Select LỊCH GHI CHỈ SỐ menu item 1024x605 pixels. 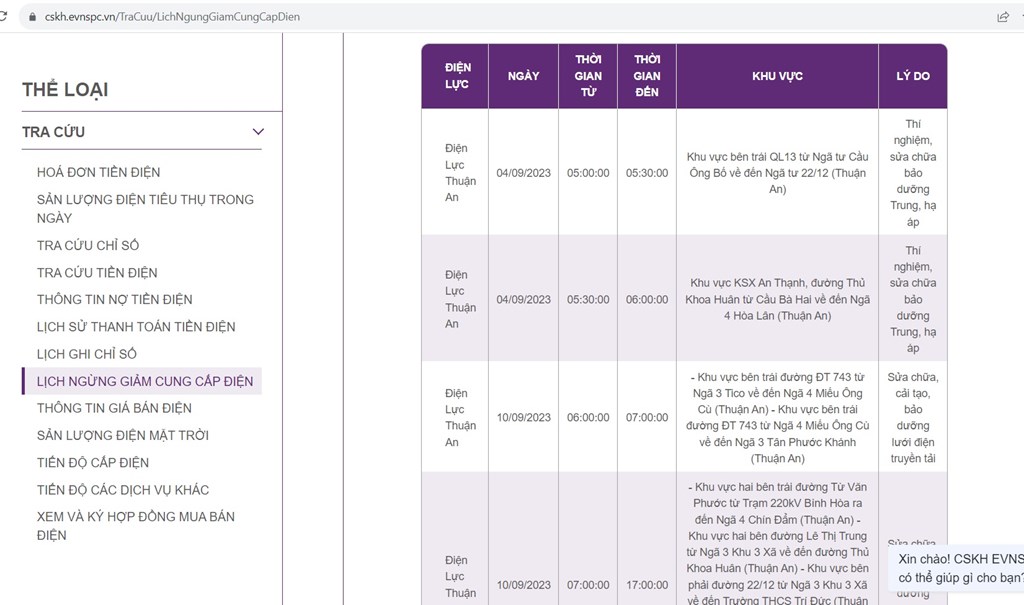(86, 354)
